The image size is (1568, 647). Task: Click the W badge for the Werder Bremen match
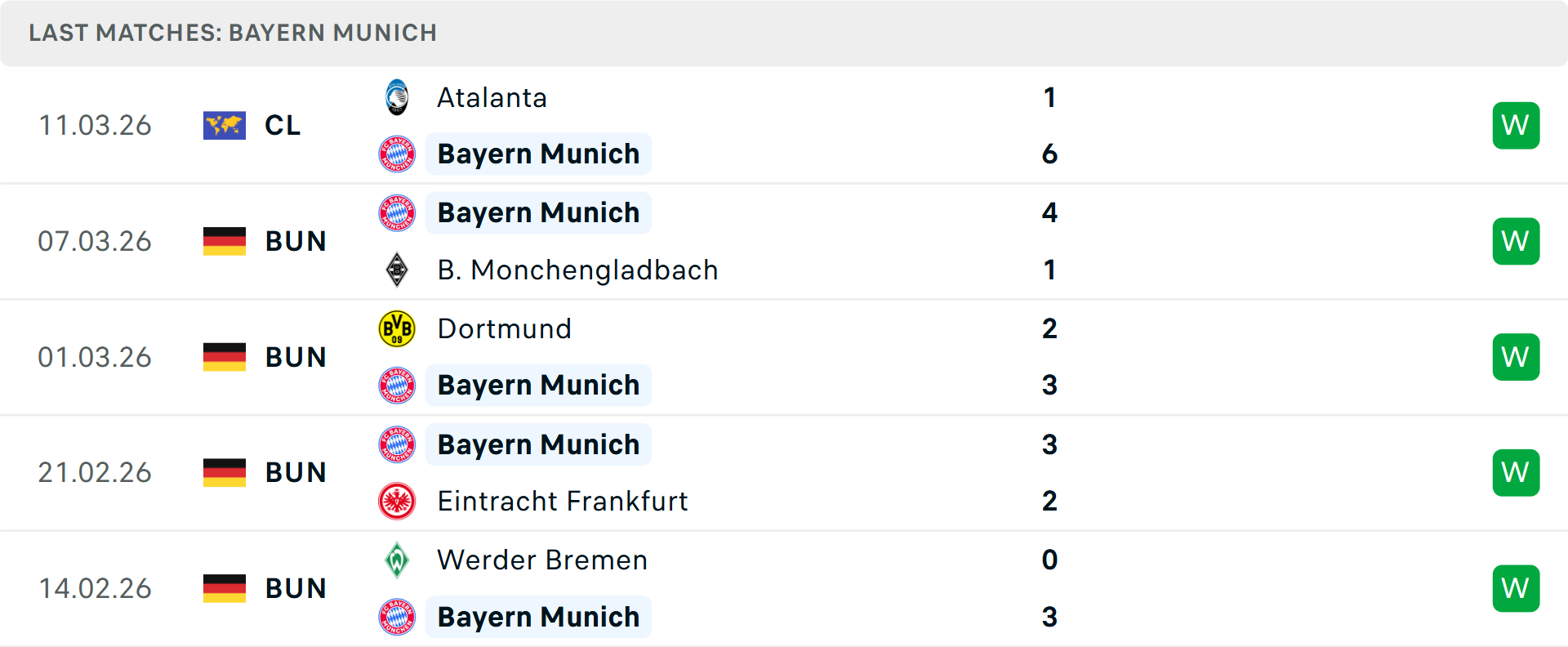pyautogui.click(x=1516, y=587)
